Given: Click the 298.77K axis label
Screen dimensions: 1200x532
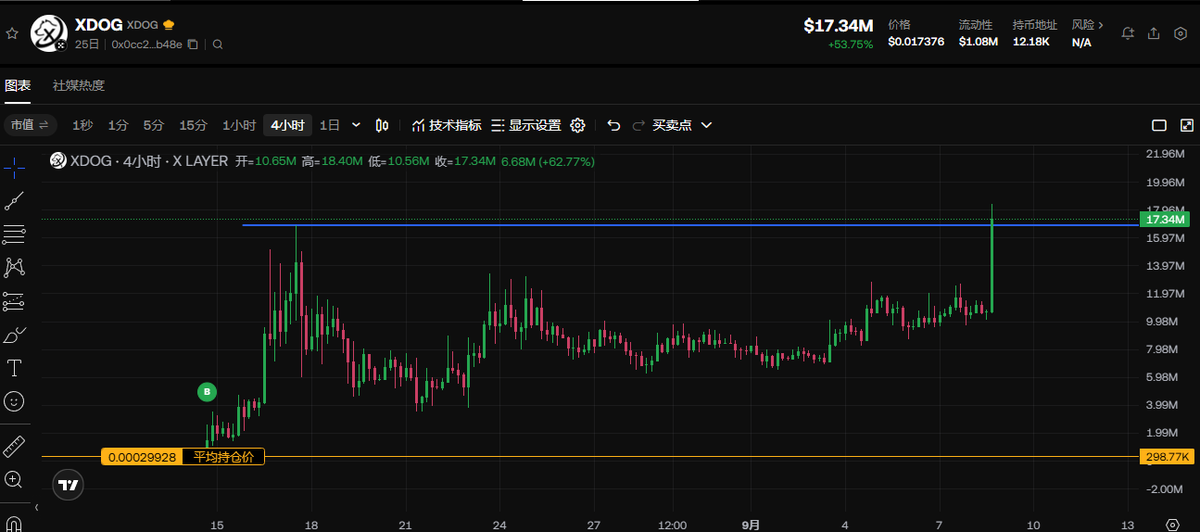Looking at the screenshot, I should click(1165, 457).
